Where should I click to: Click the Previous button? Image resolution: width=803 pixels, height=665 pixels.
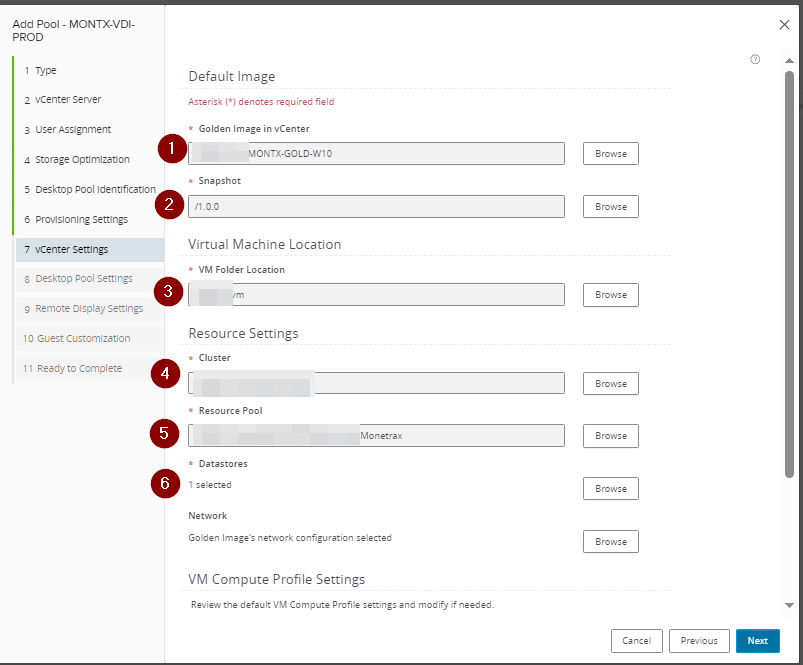699,641
